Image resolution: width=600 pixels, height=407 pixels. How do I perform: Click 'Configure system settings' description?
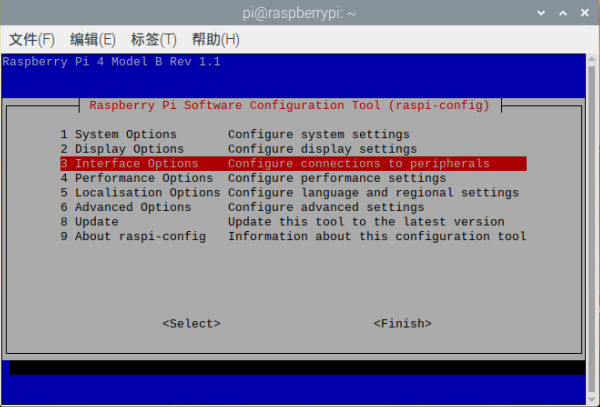tap(319, 134)
